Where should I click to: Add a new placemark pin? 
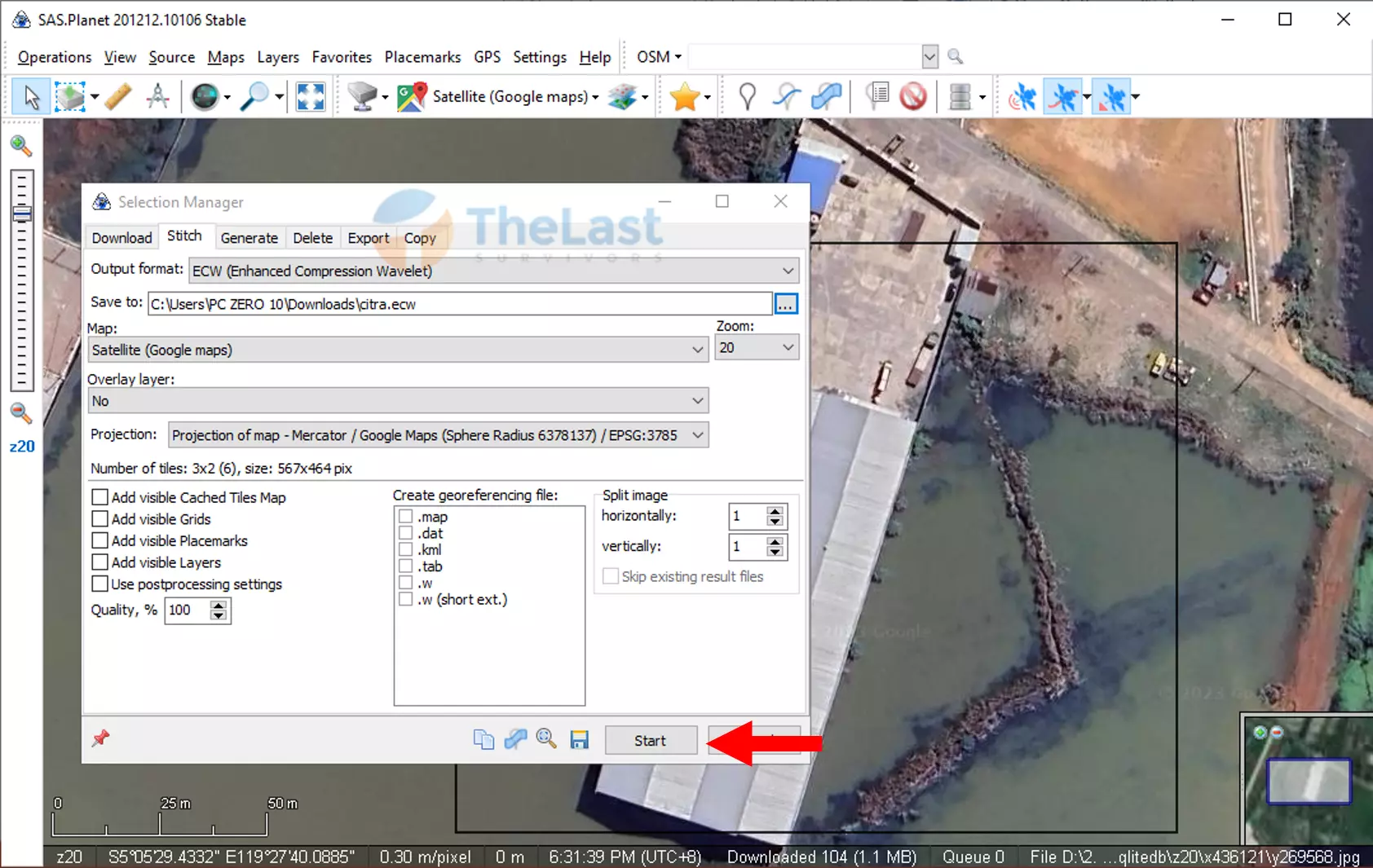coord(747,97)
